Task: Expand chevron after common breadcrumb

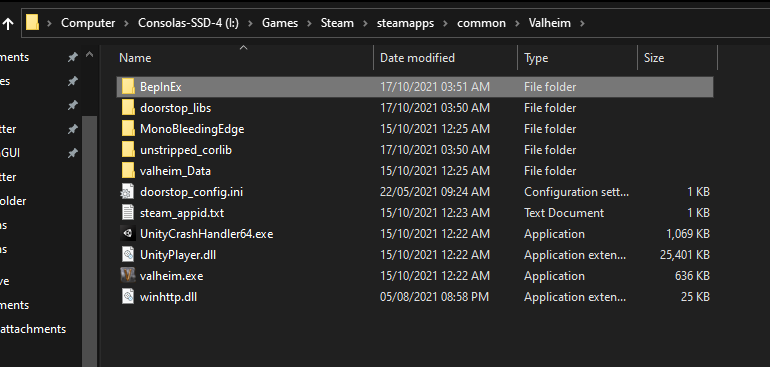Action: point(517,23)
